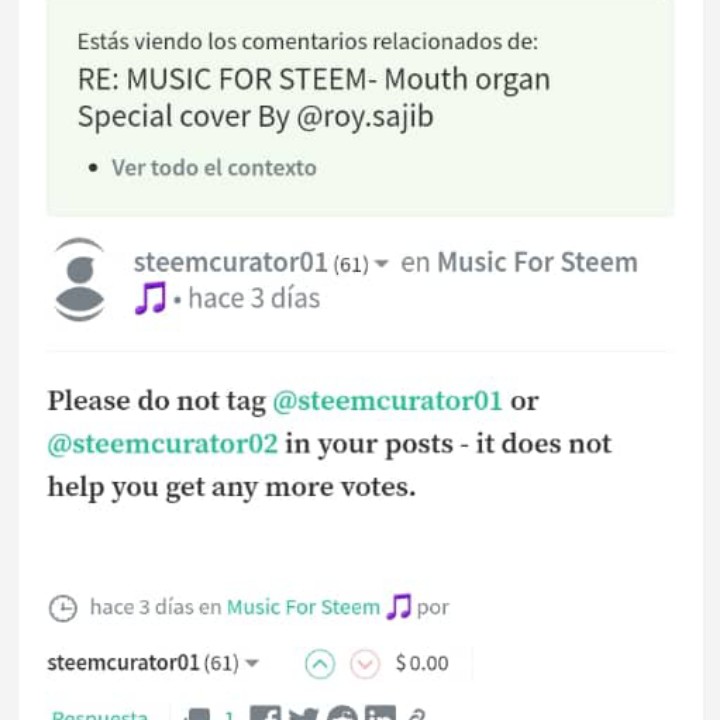This screenshot has width=720, height=720.
Task: Share the comment on Twitter
Action: coord(303,714)
